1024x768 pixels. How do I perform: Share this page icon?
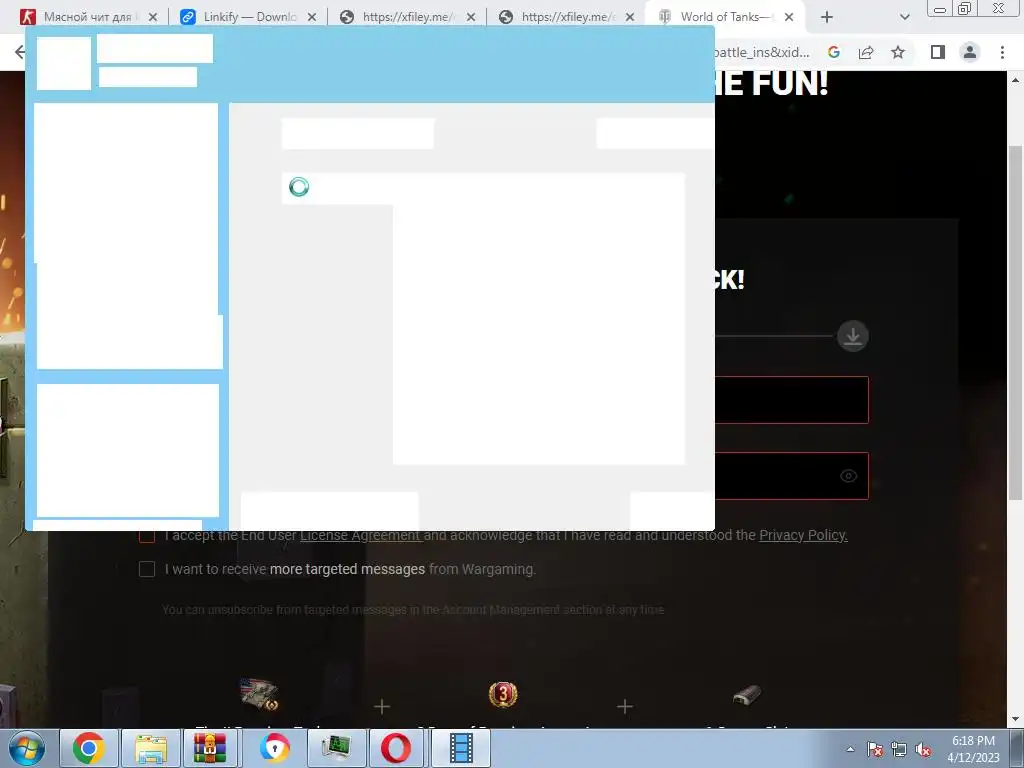pos(866,52)
